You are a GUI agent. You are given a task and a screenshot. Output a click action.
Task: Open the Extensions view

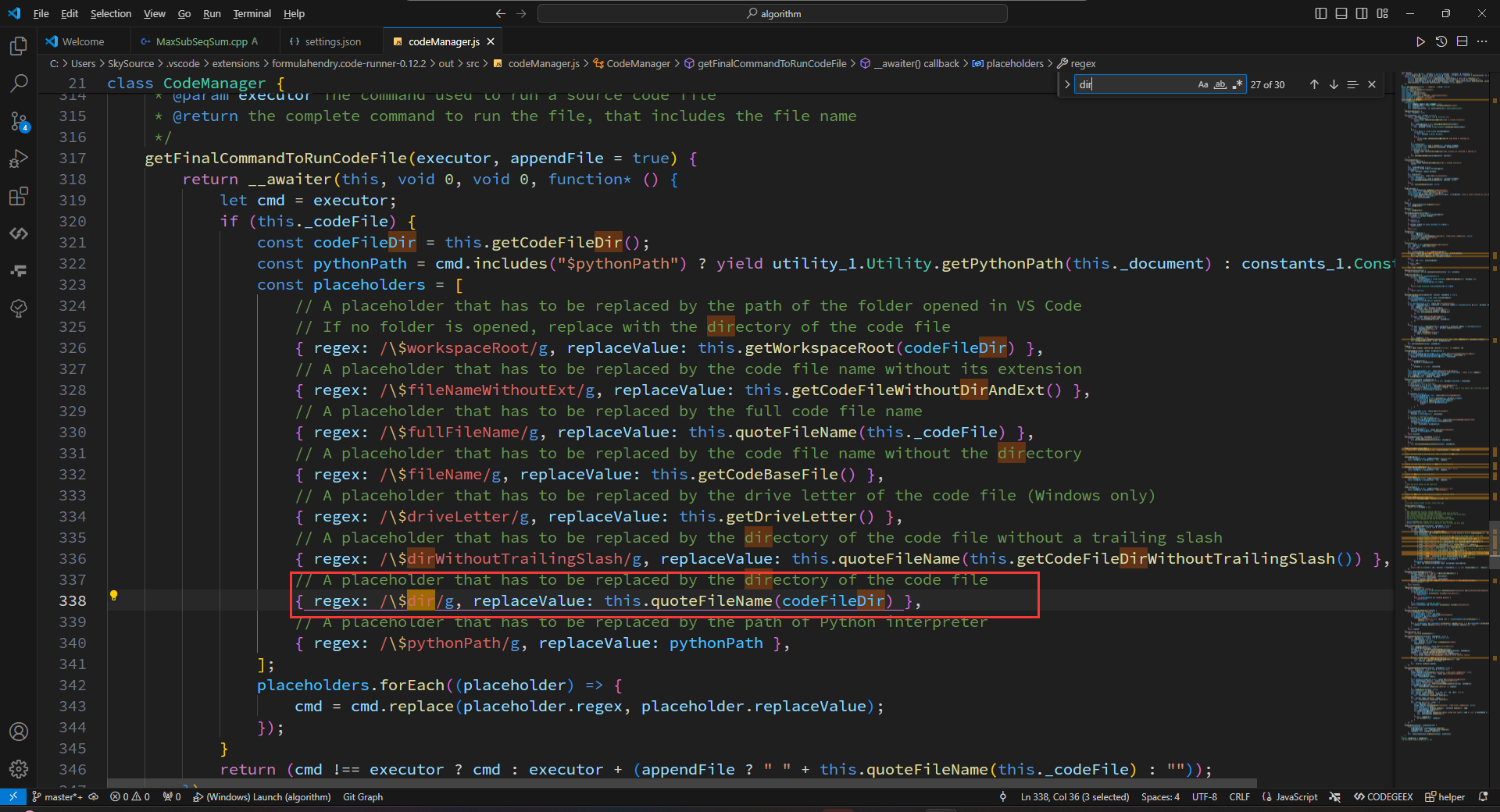click(x=19, y=196)
